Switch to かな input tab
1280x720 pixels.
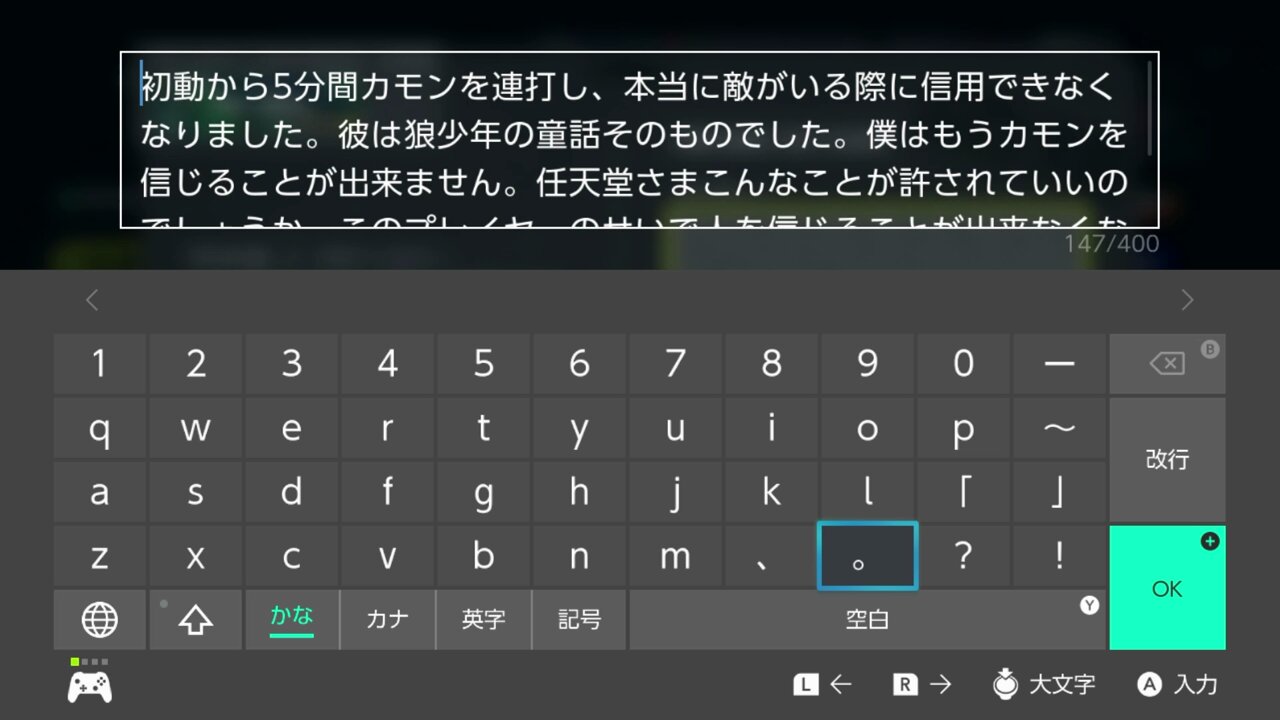[292, 620]
